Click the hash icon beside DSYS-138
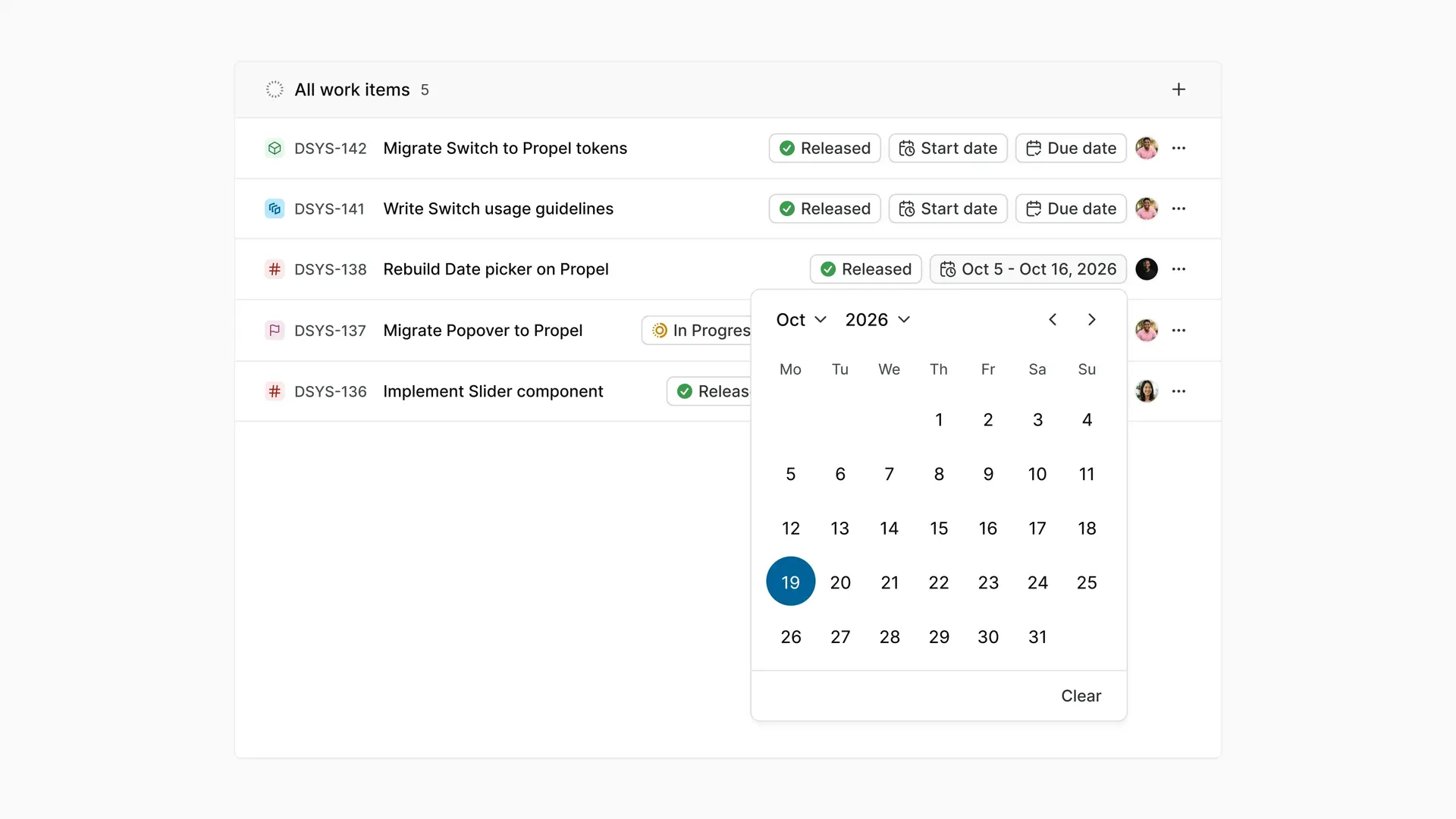The image size is (1456, 819). tap(275, 269)
